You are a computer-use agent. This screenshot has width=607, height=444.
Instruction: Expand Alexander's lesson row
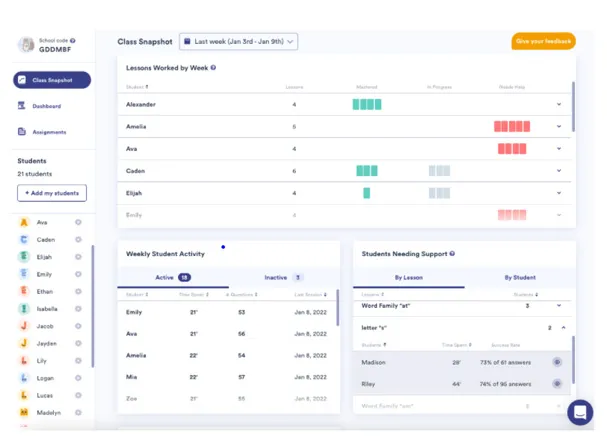[x=559, y=104]
